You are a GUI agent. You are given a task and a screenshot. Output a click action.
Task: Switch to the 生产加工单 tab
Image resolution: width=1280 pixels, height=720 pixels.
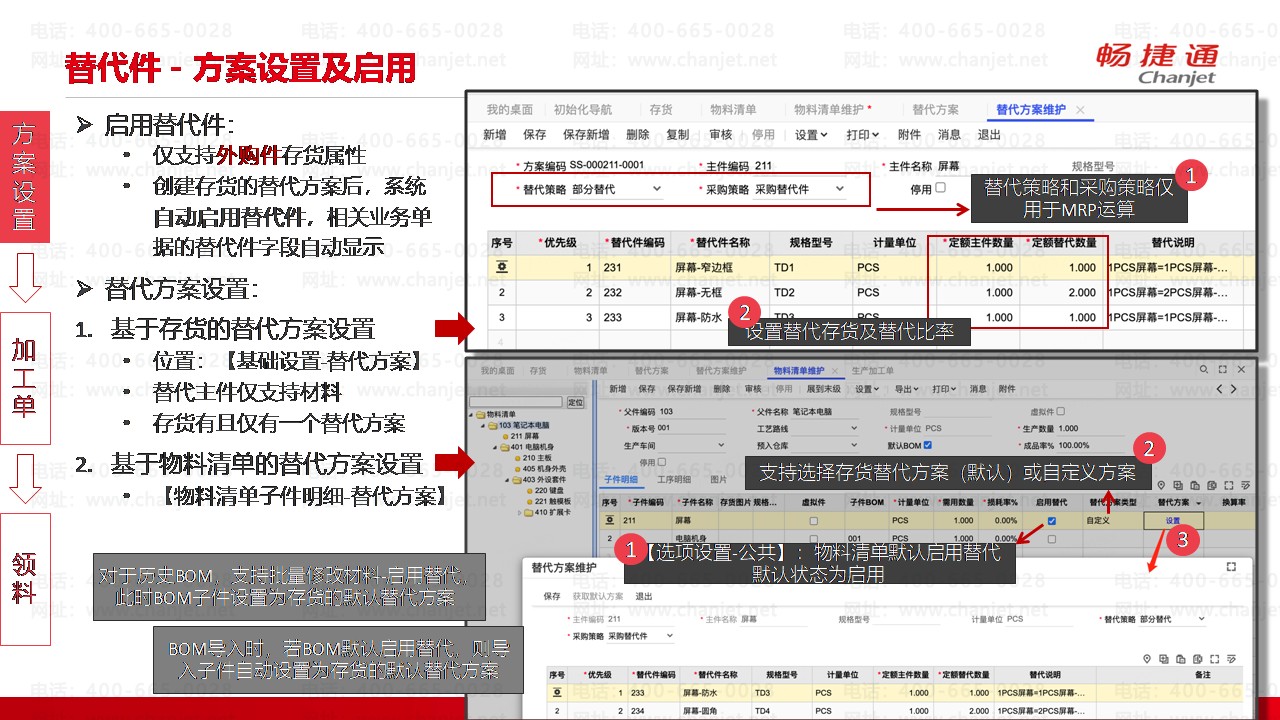coord(874,370)
